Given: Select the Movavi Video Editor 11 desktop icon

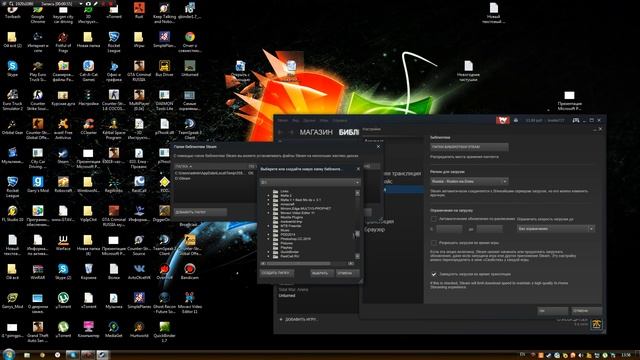Looking at the screenshot, I should click(189, 303).
